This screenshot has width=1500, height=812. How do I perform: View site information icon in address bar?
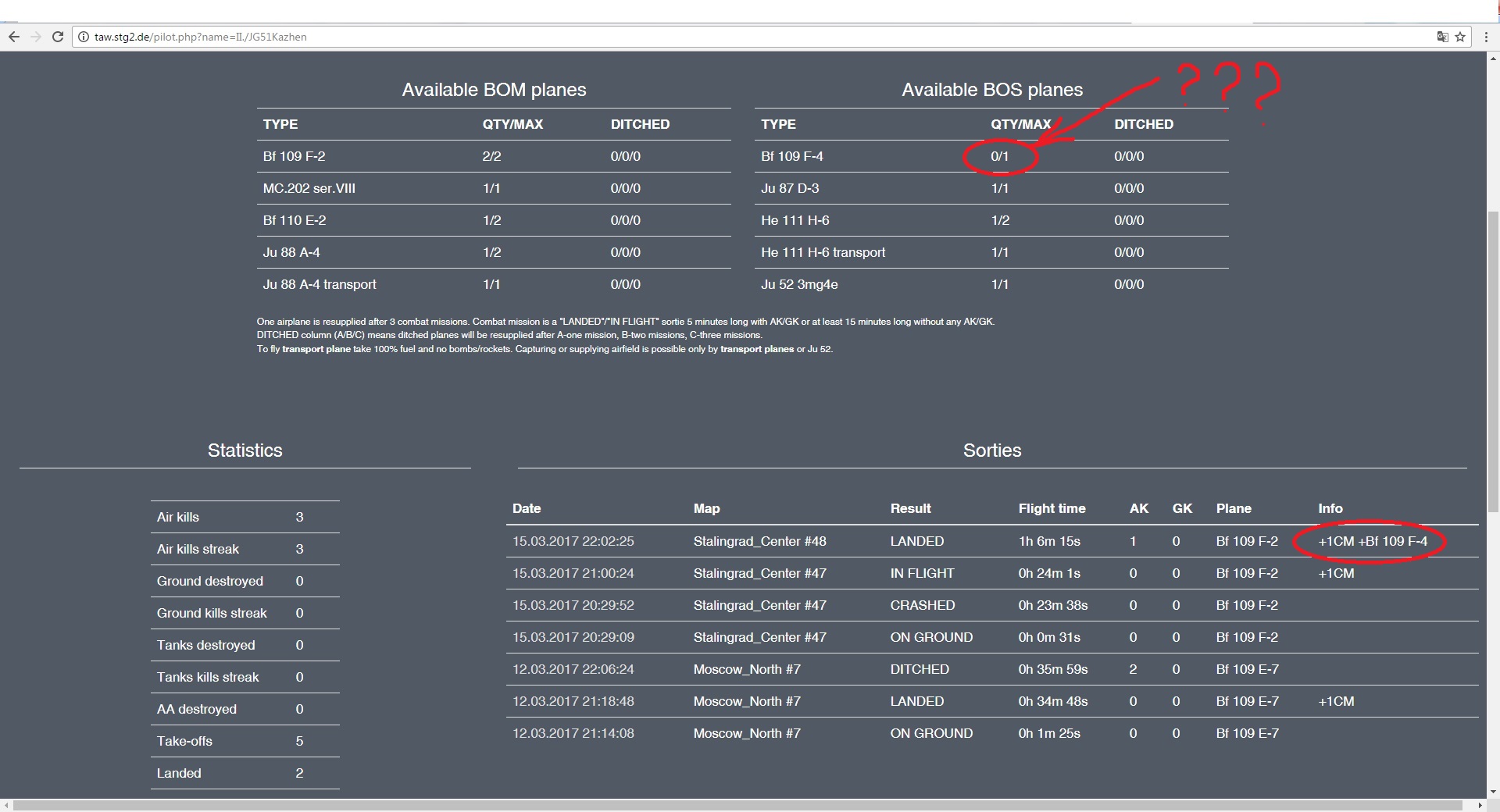point(84,37)
